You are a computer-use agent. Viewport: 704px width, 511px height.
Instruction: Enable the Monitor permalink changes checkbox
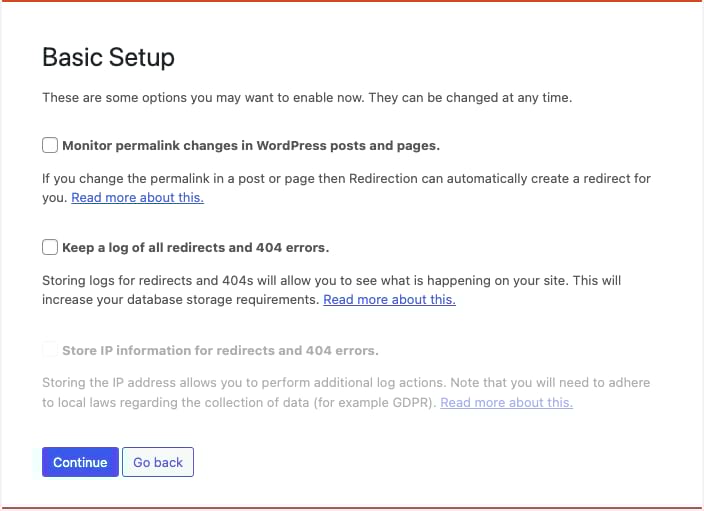coord(50,145)
